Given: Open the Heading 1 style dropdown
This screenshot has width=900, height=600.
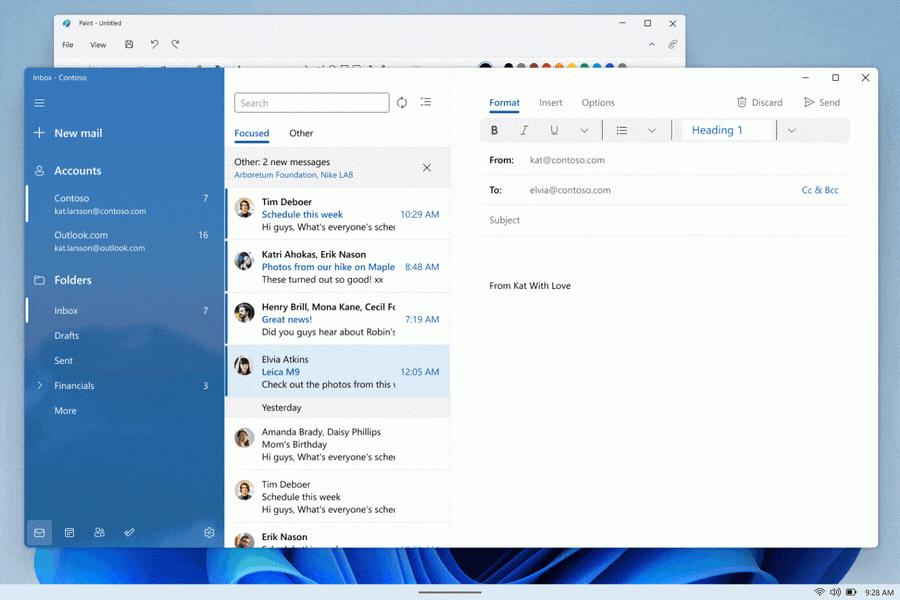Looking at the screenshot, I should tap(791, 131).
